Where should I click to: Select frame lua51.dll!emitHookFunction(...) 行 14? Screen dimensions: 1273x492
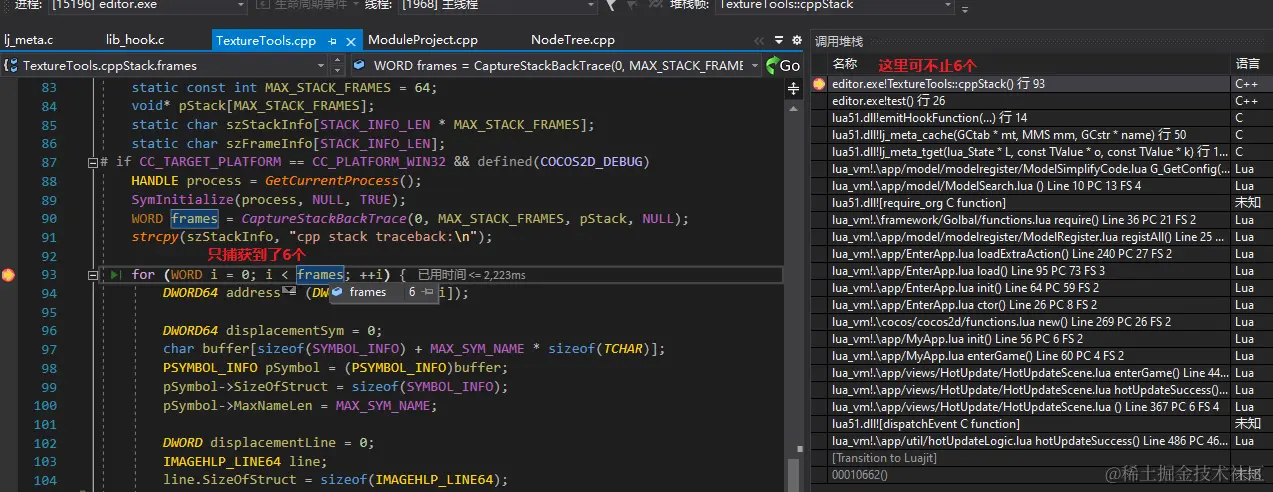coord(1041,118)
